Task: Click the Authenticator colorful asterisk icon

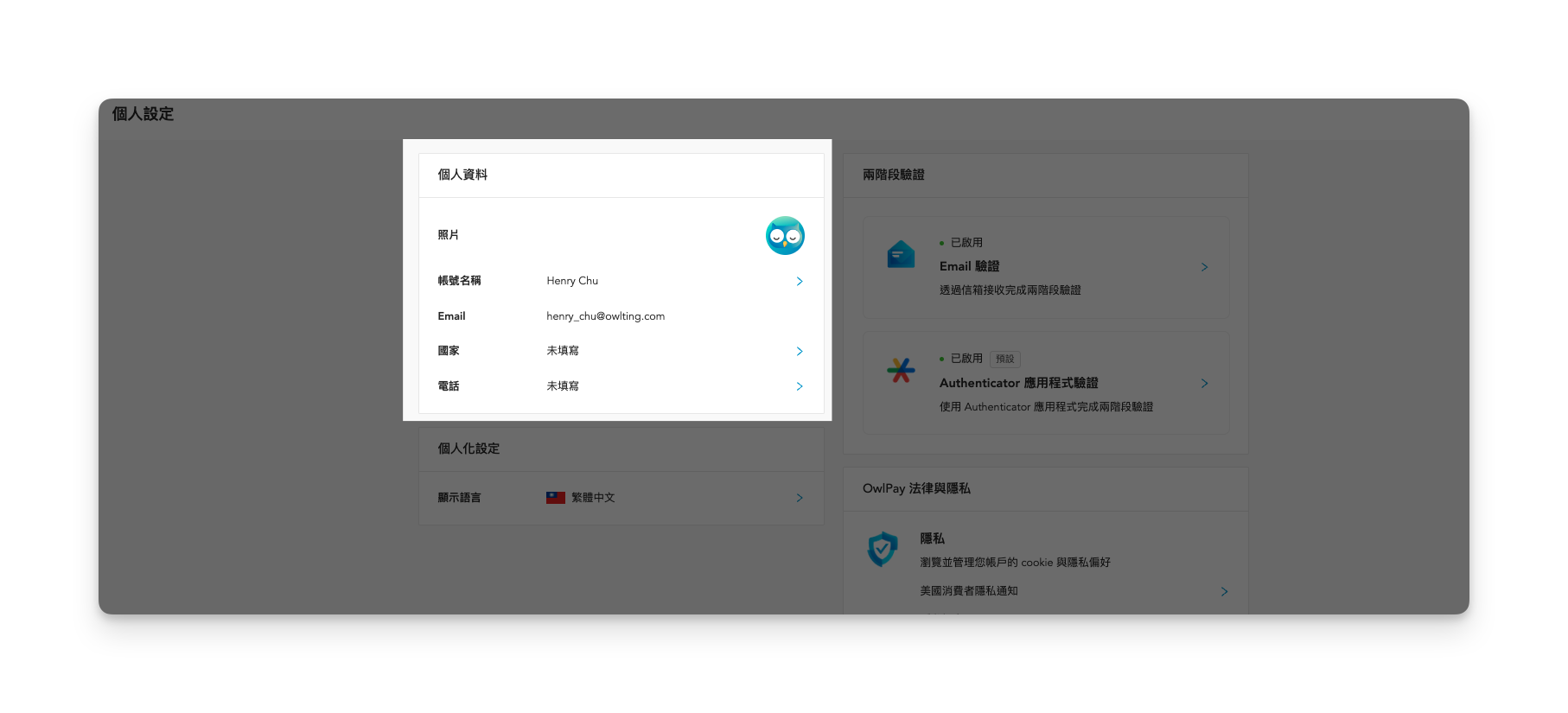Action: pyautogui.click(x=901, y=370)
